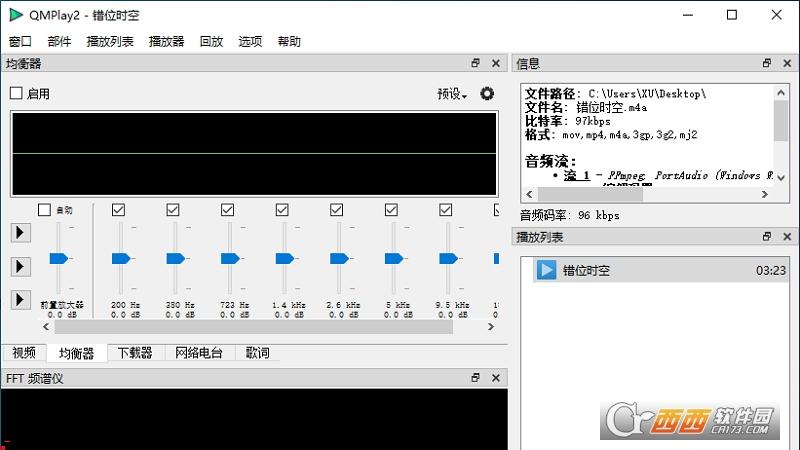800x450 pixels.
Task: Click the 5 kHz slider handle
Action: click(394, 259)
